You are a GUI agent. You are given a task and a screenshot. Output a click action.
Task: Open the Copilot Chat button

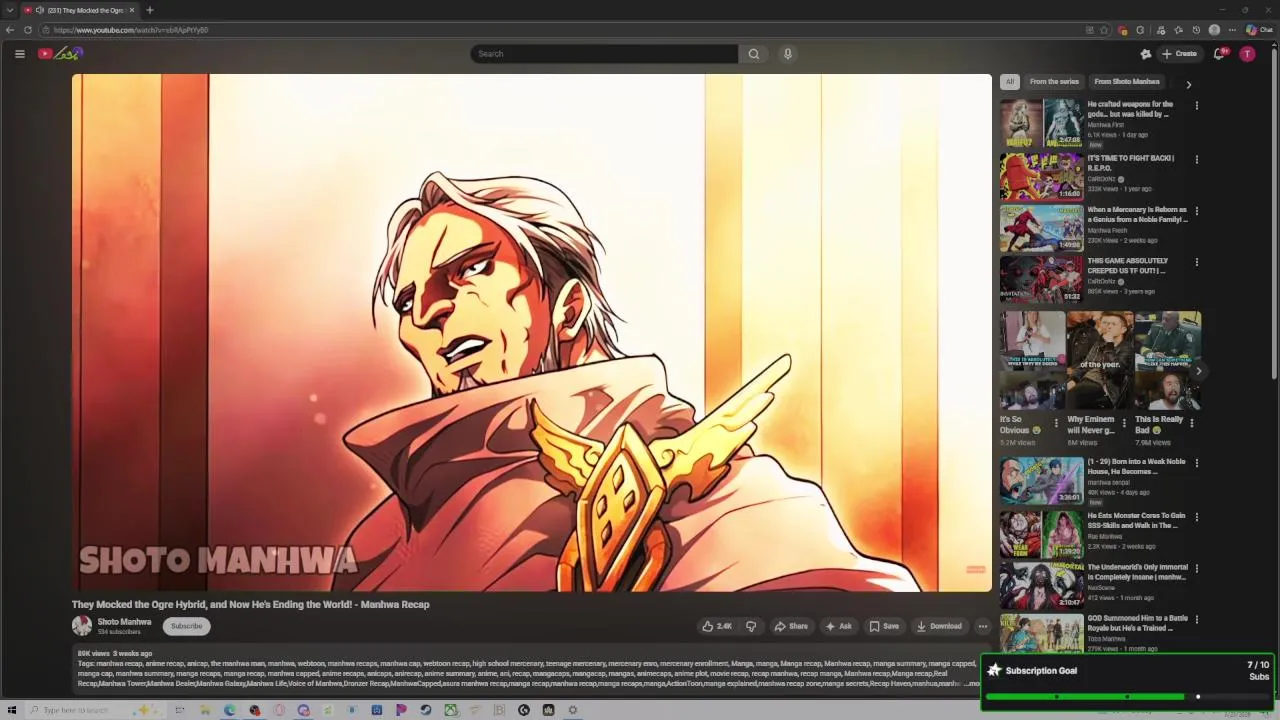tap(1259, 30)
